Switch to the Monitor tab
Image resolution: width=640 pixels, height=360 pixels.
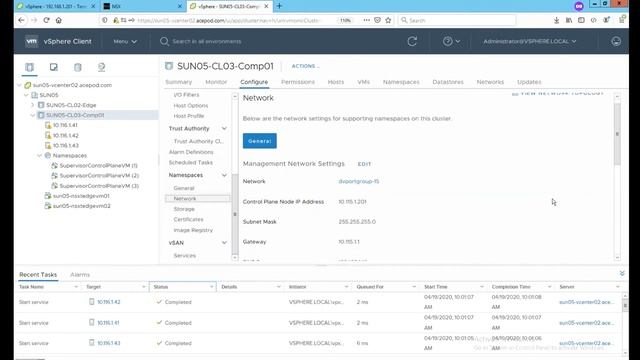point(216,82)
